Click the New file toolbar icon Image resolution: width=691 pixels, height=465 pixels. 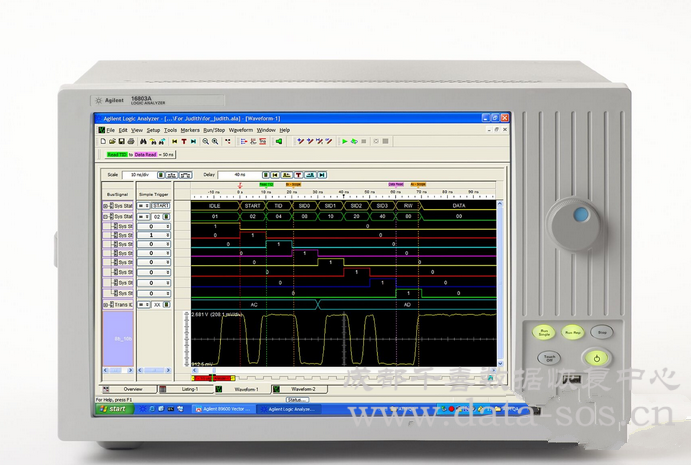tap(101, 142)
